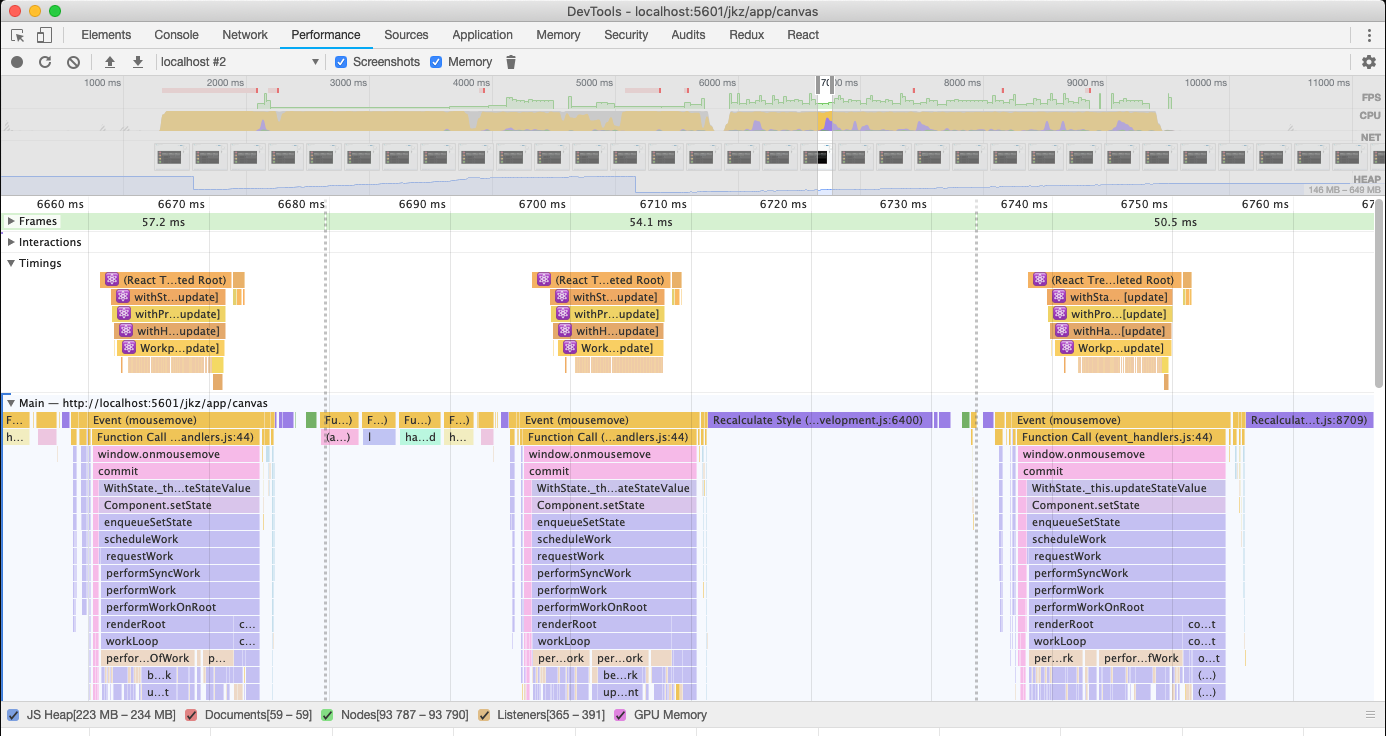1386x736 pixels.
Task: Uncheck the JS Heap counter checkbox
Action: tap(13, 715)
